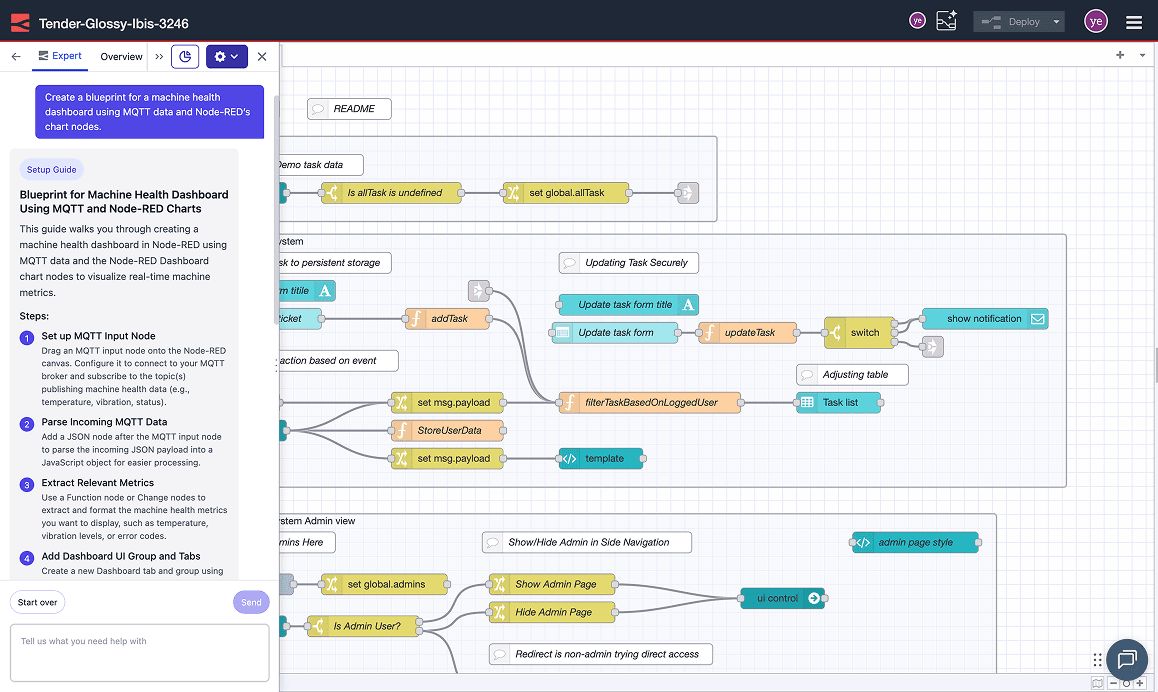Open the floating chat bubble button
Screen dimensions: 1158x692
point(1126,659)
